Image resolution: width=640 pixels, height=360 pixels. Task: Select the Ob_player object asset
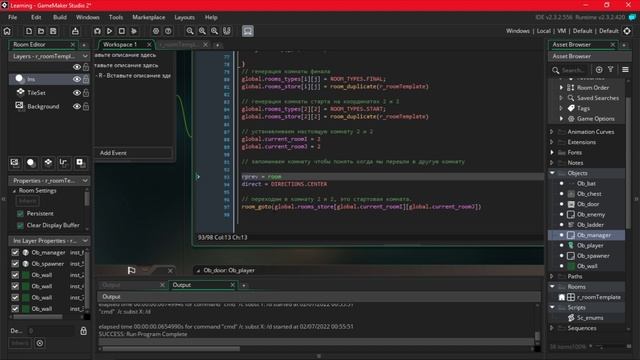tap(590, 245)
